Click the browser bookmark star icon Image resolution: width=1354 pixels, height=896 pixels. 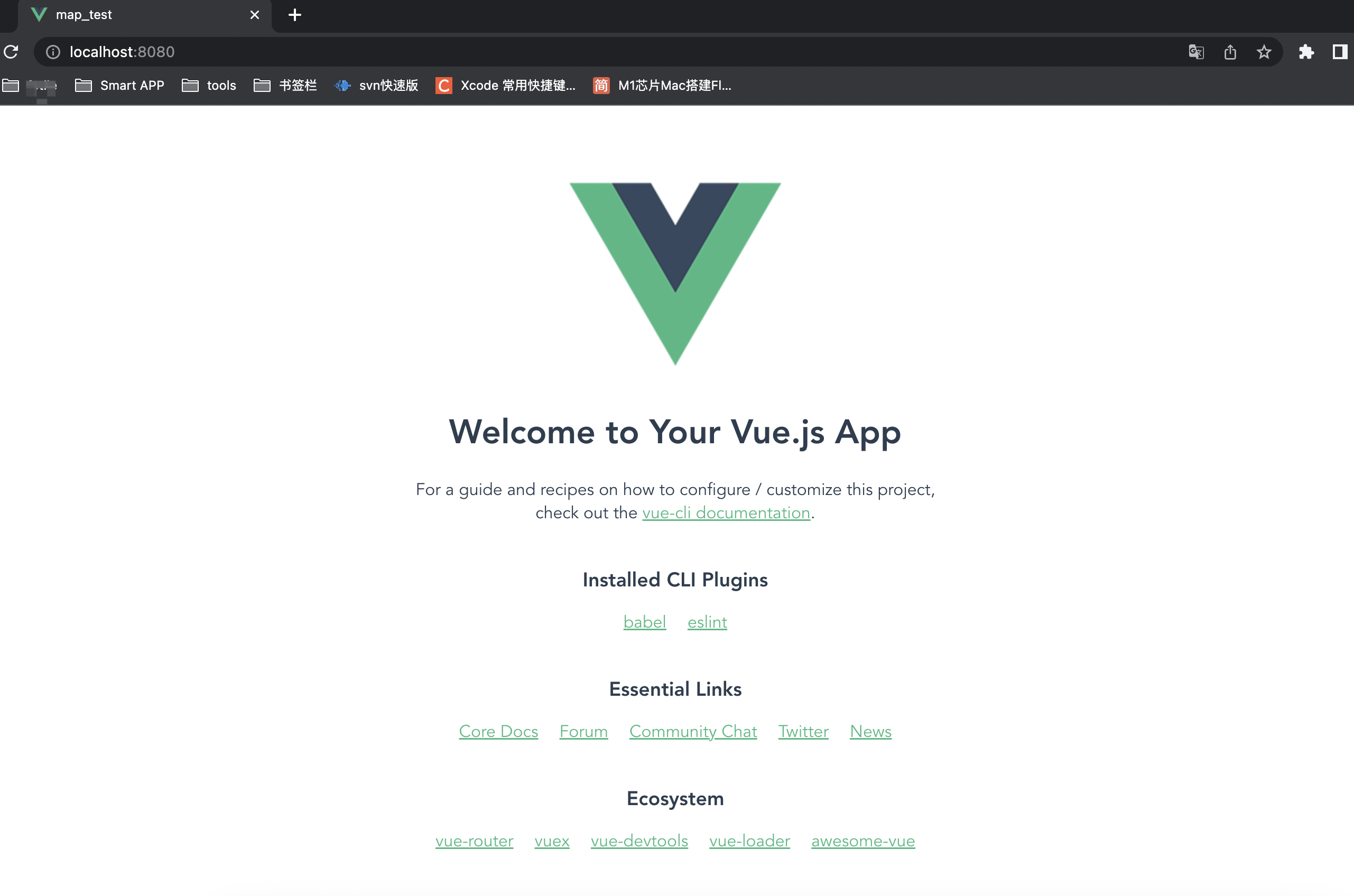pos(1263,52)
